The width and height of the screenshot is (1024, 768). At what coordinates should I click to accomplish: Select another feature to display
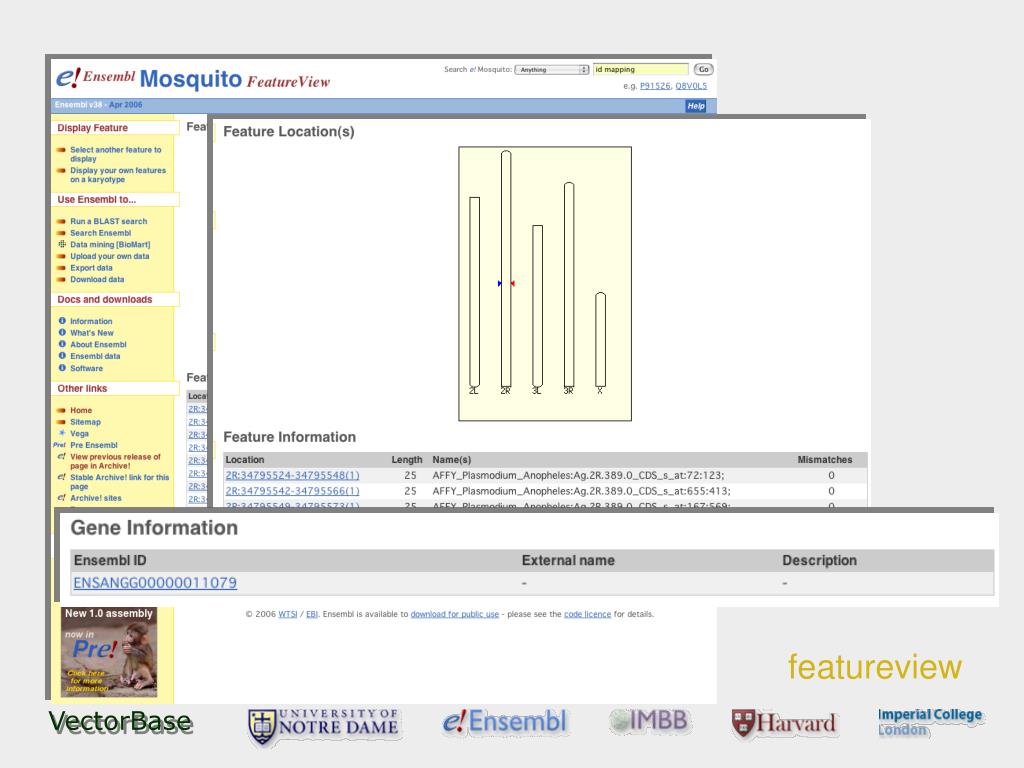coord(116,154)
